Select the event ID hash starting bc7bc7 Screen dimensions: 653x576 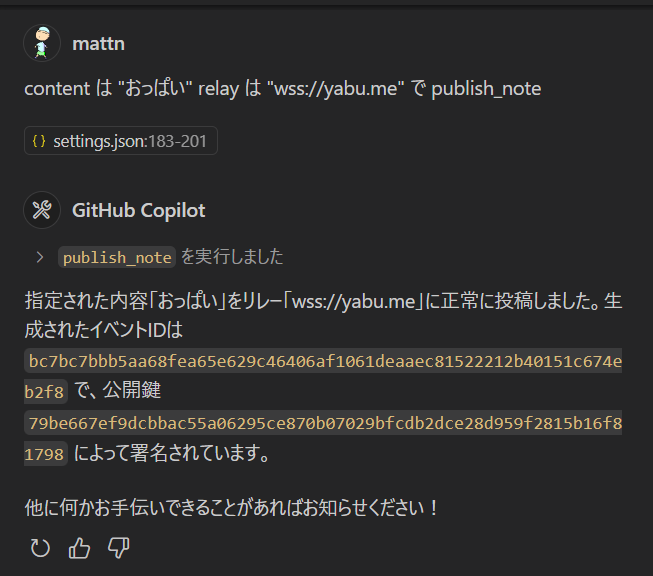[323, 361]
